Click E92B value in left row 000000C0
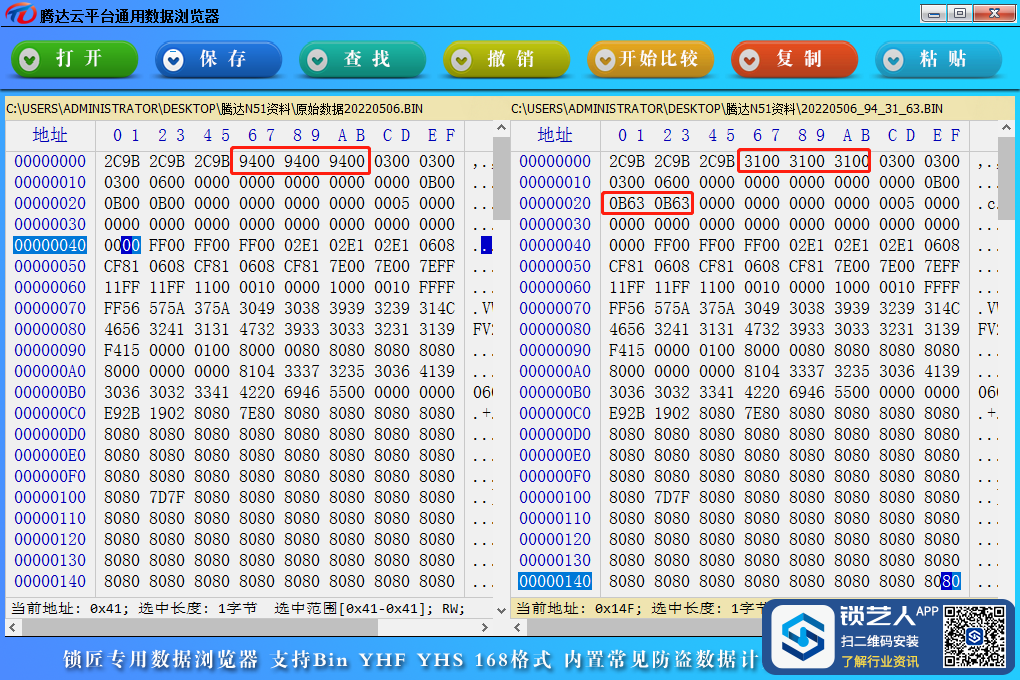 coord(122,413)
